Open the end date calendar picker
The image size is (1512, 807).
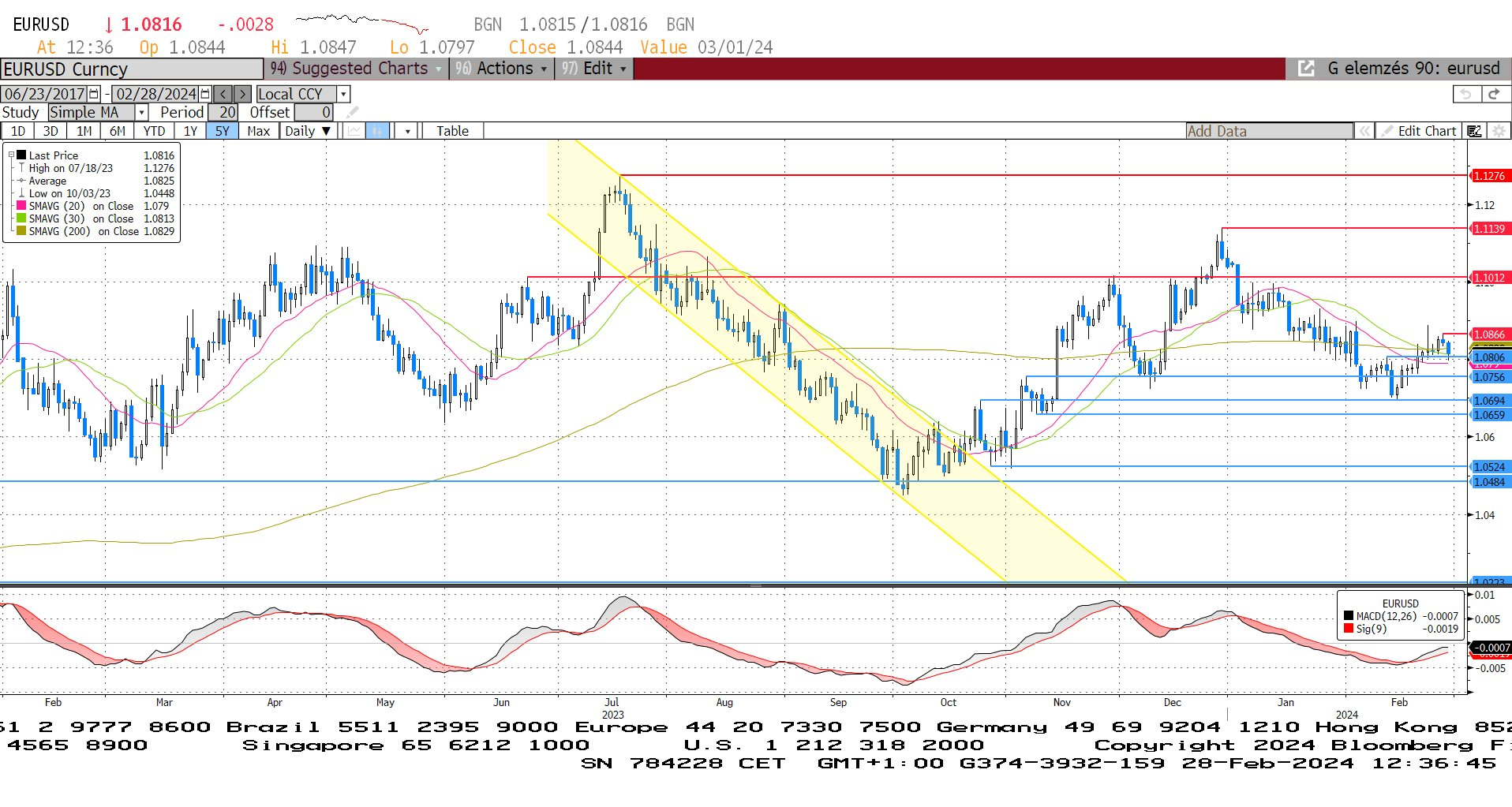(205, 94)
